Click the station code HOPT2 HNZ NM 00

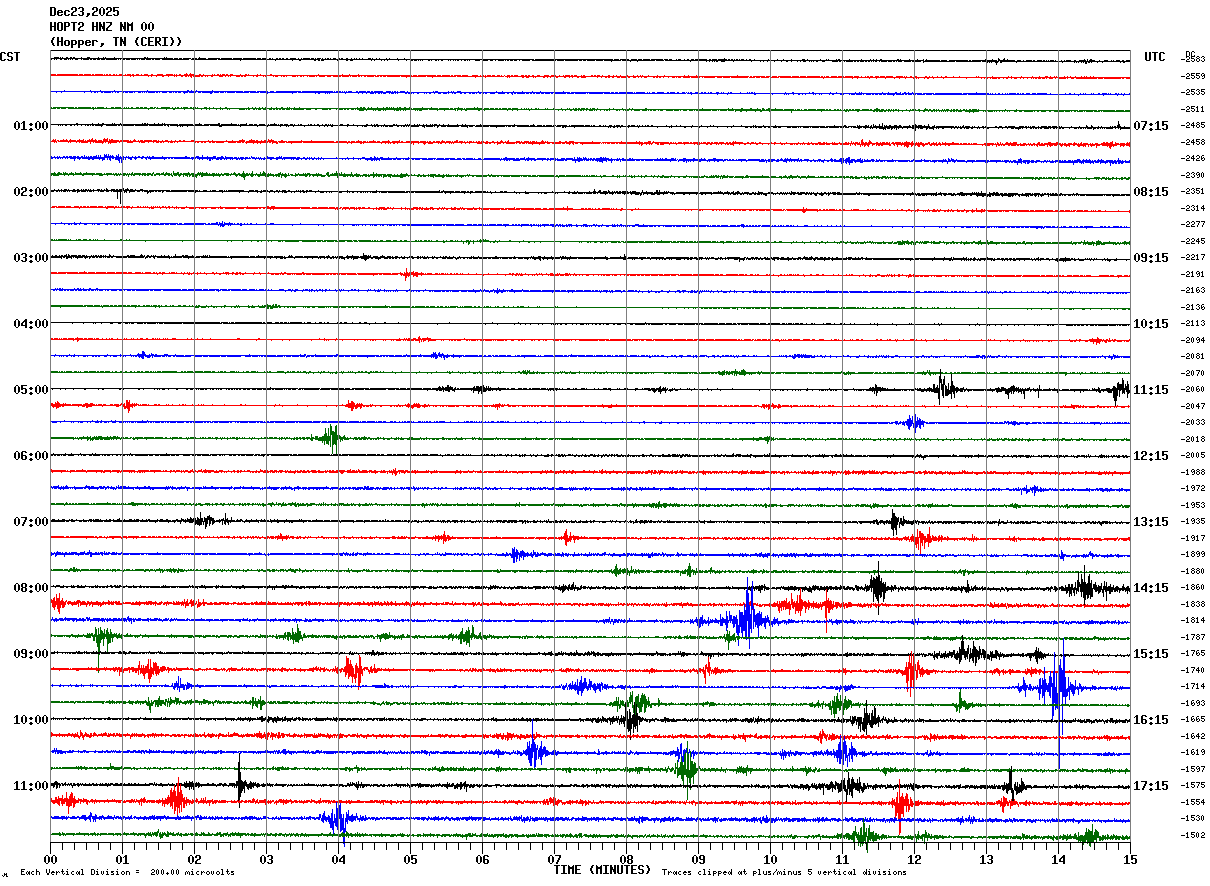coord(102,27)
